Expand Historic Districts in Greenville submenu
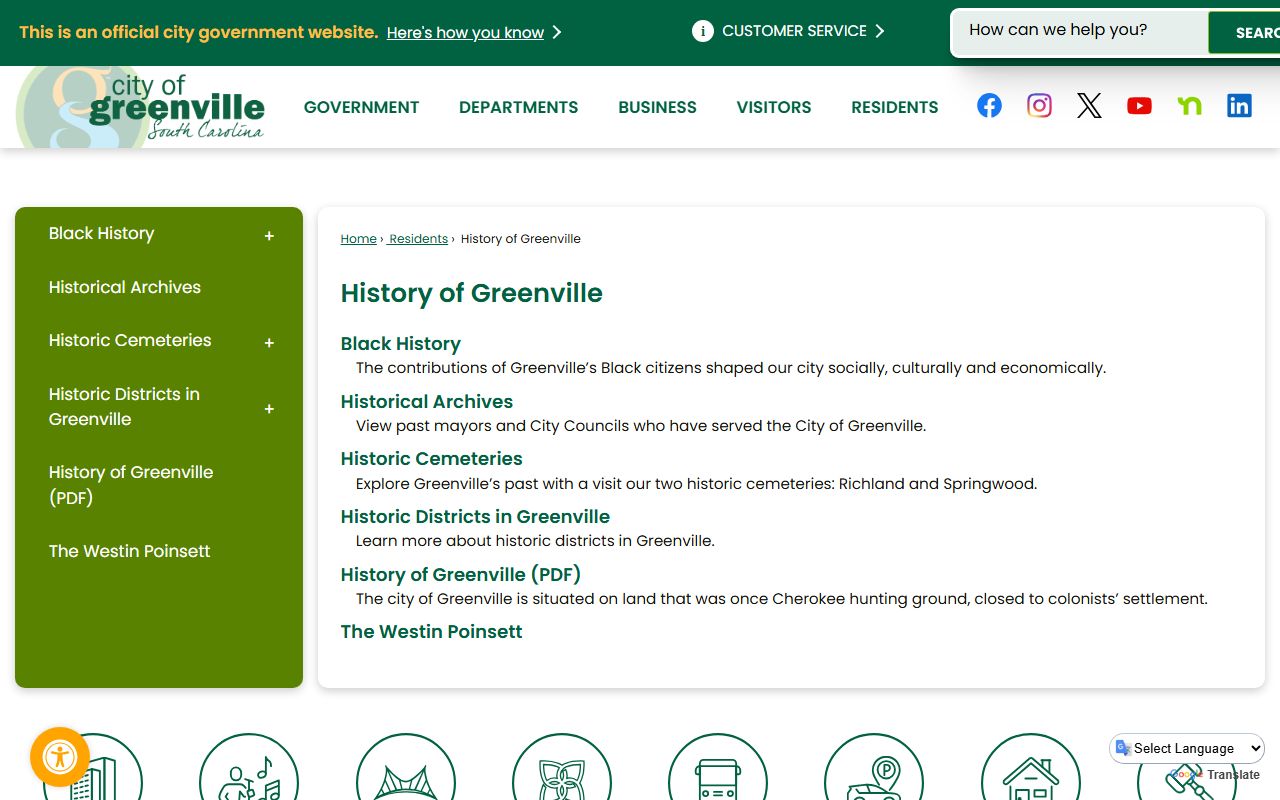 point(269,409)
